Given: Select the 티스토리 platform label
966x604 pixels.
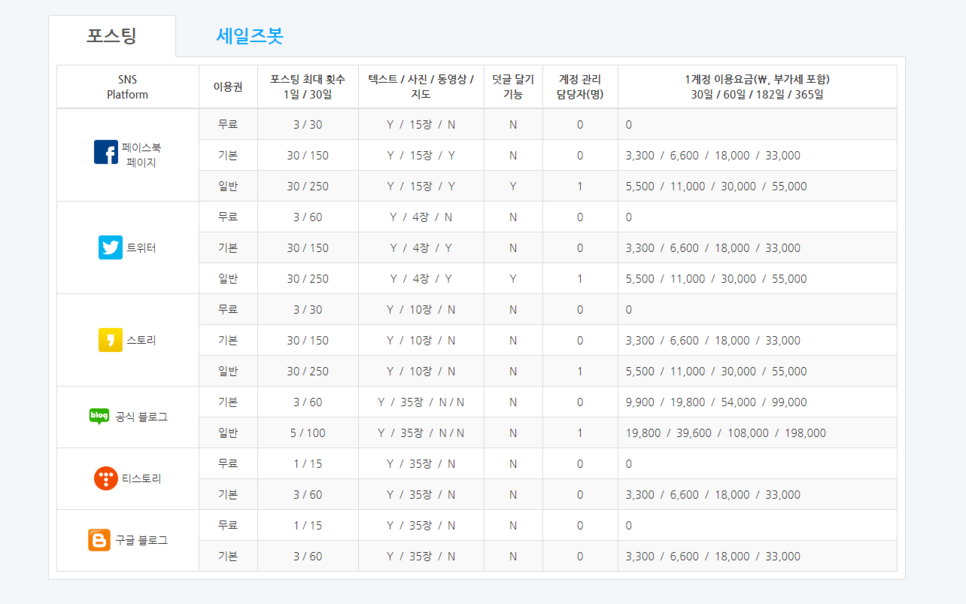Looking at the screenshot, I should (141, 479).
